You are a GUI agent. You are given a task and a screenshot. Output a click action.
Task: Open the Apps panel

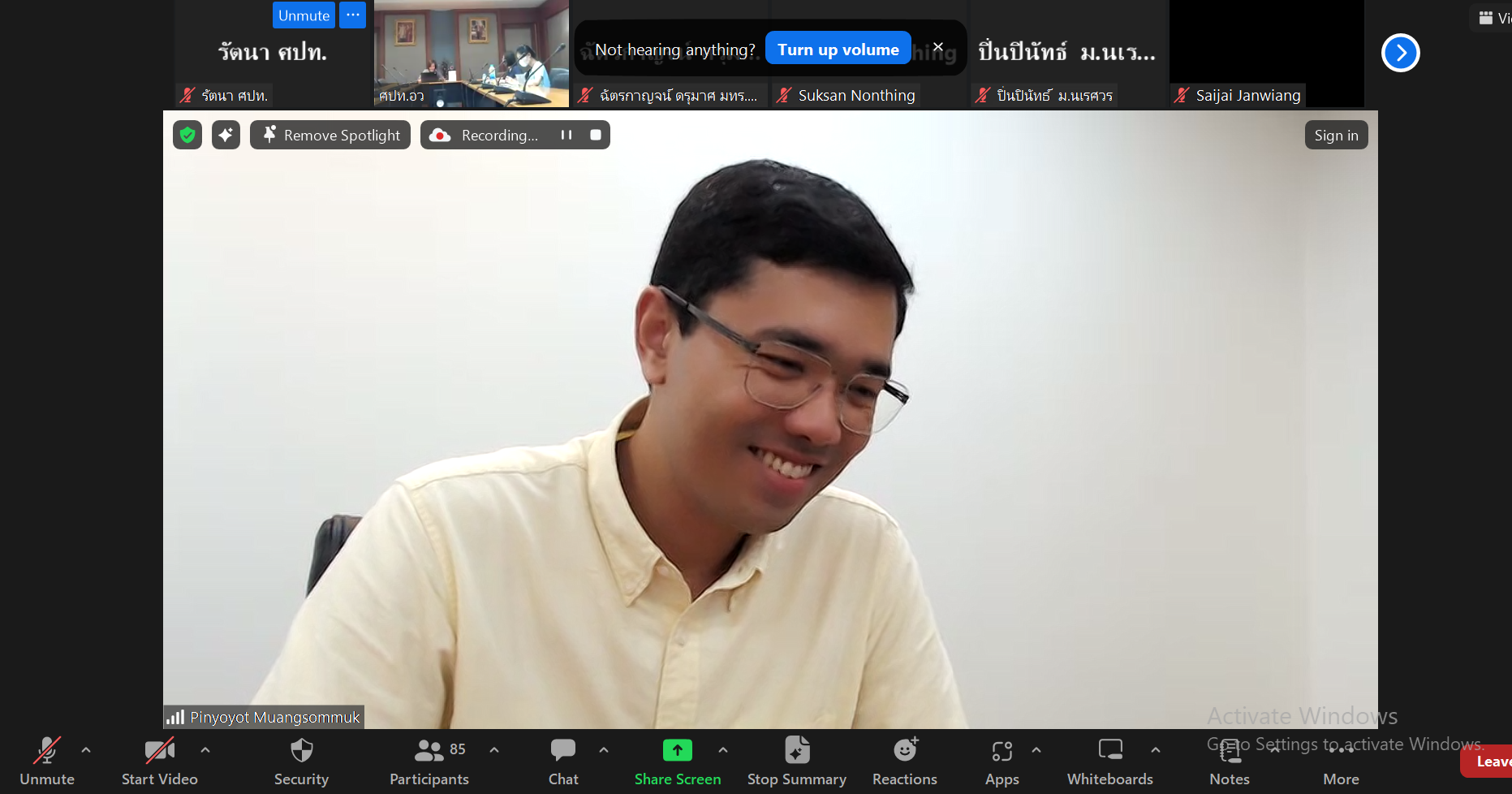pyautogui.click(x=1002, y=762)
